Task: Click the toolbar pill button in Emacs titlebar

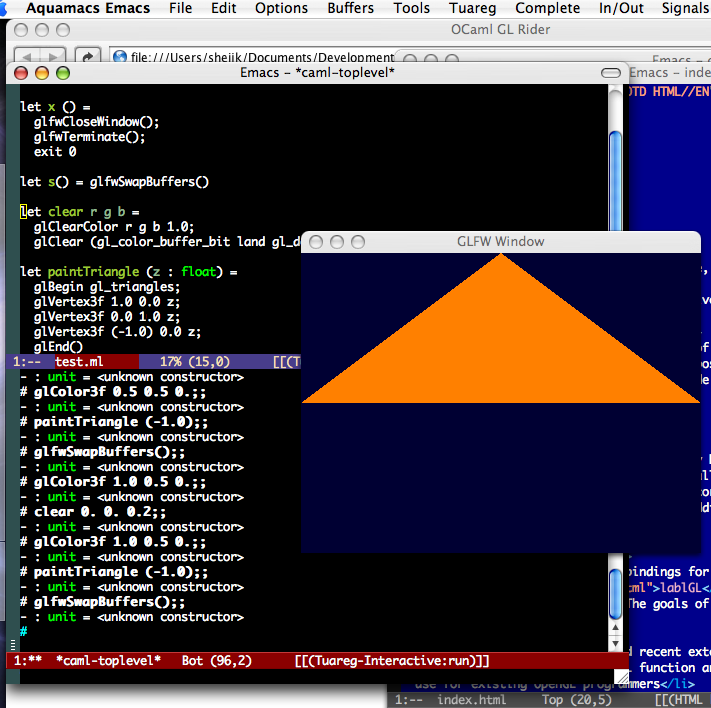Action: click(x=610, y=73)
